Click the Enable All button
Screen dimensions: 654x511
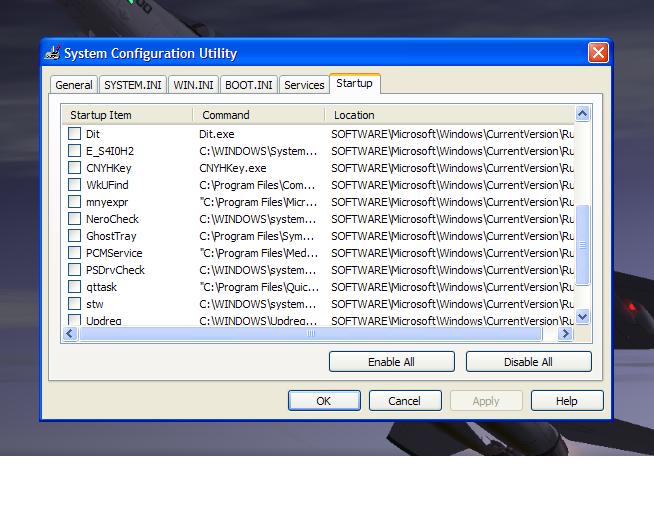coord(391,362)
